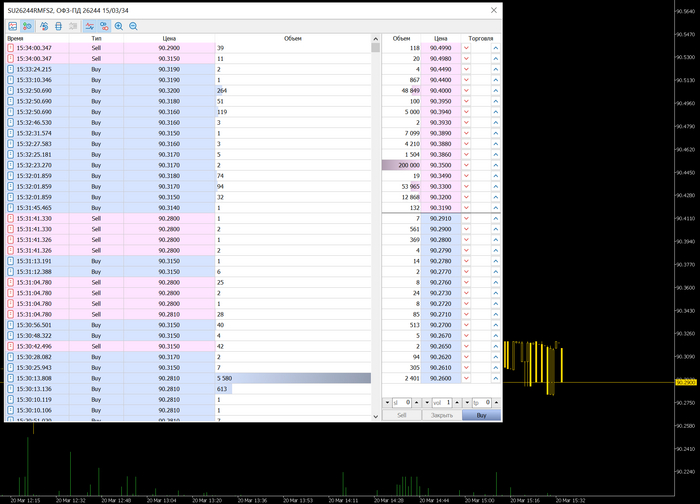Click the Sell button
The image size is (700, 504).
click(402, 415)
